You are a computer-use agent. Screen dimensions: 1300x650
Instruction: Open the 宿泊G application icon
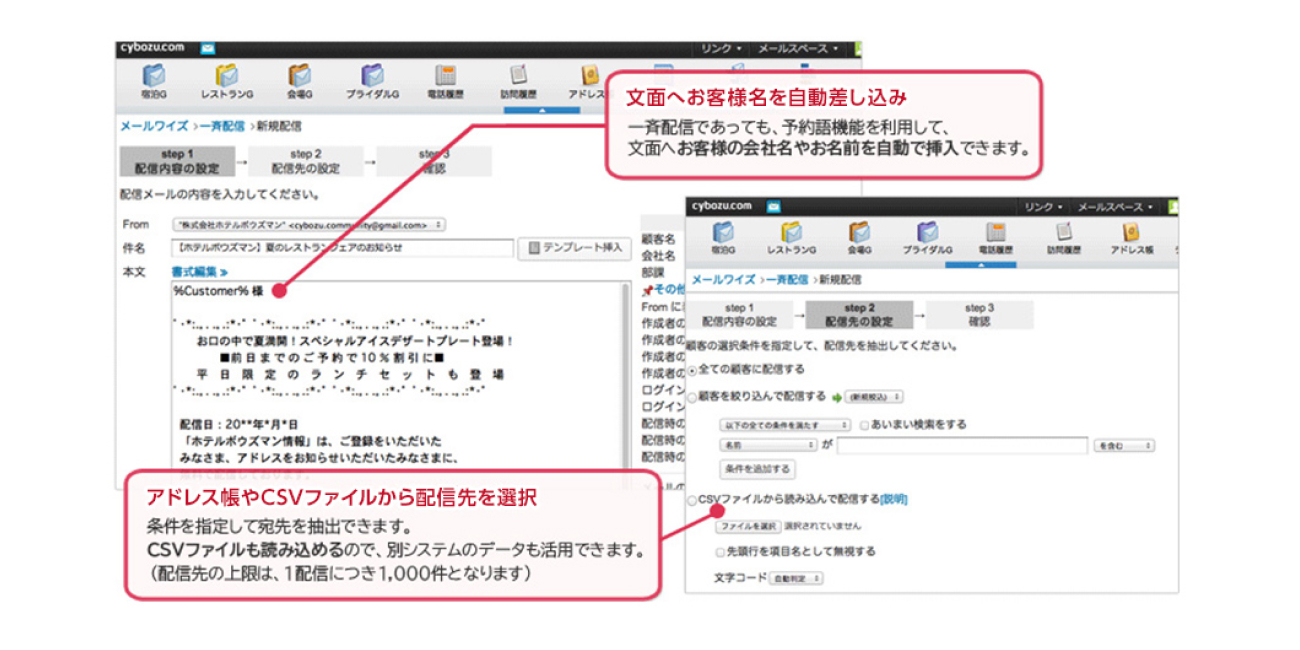click(152, 75)
